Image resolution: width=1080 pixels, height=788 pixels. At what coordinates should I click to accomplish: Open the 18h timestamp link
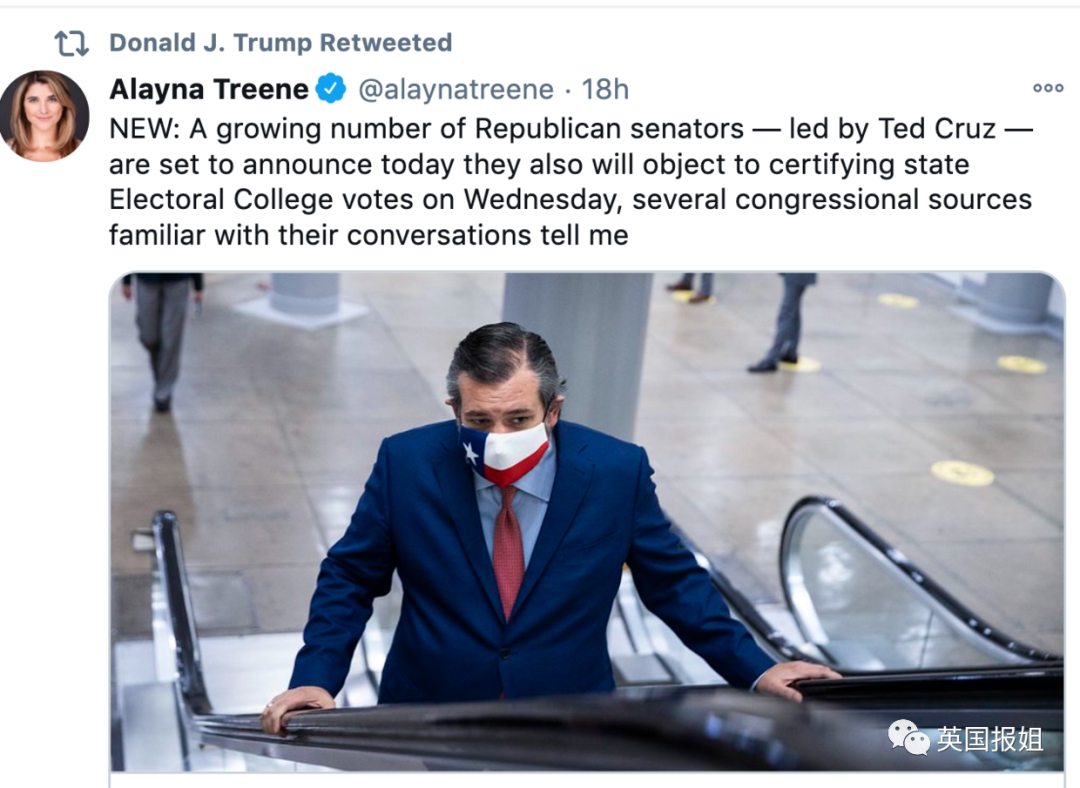(605, 89)
